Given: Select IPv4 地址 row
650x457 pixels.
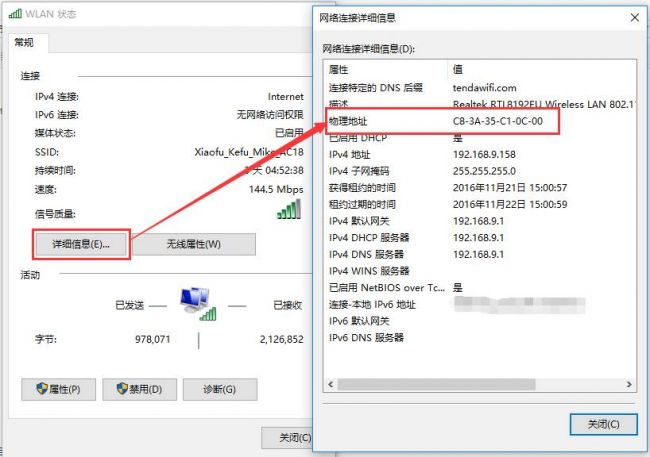Looking at the screenshot, I should coord(480,155).
